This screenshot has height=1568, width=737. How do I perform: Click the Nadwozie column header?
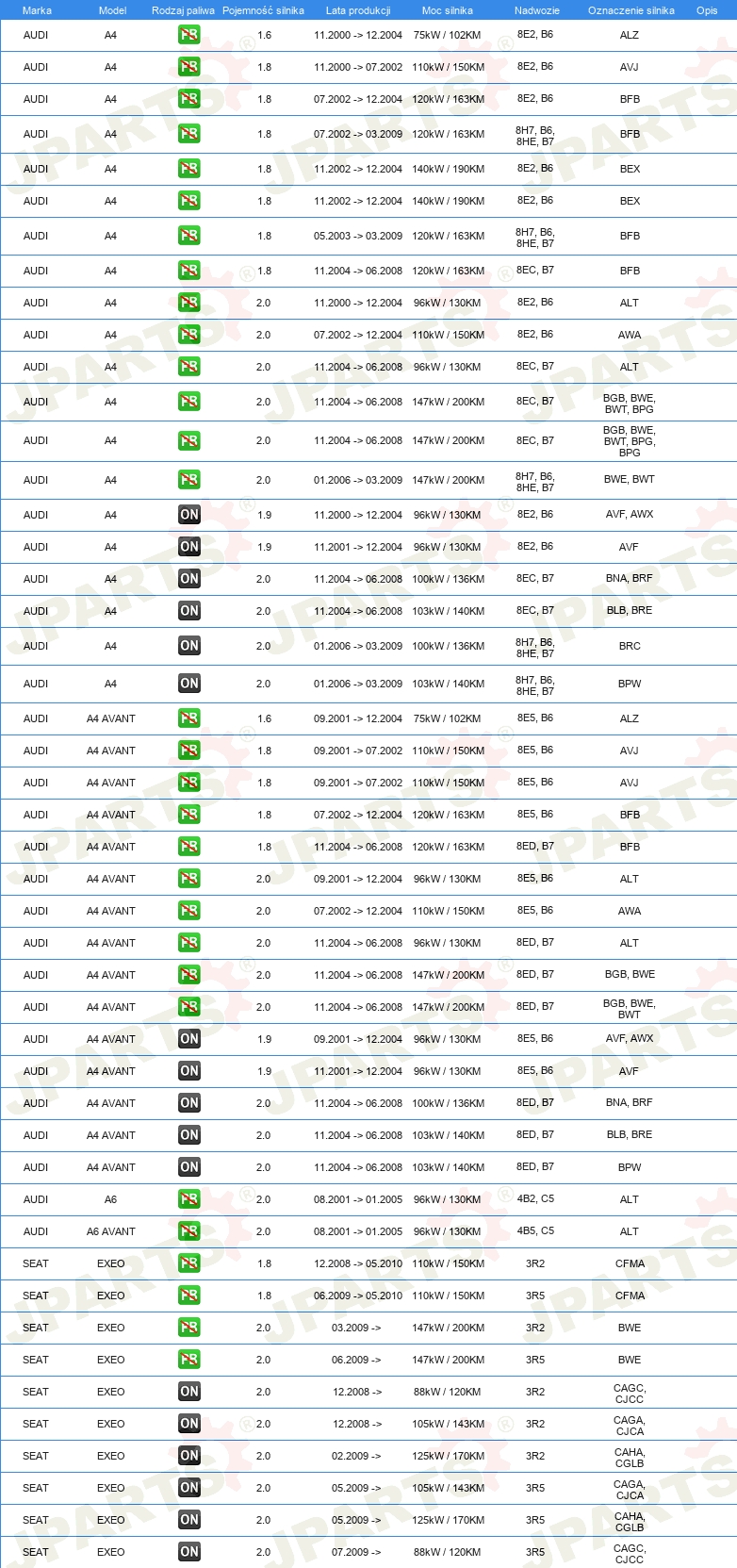(x=537, y=10)
